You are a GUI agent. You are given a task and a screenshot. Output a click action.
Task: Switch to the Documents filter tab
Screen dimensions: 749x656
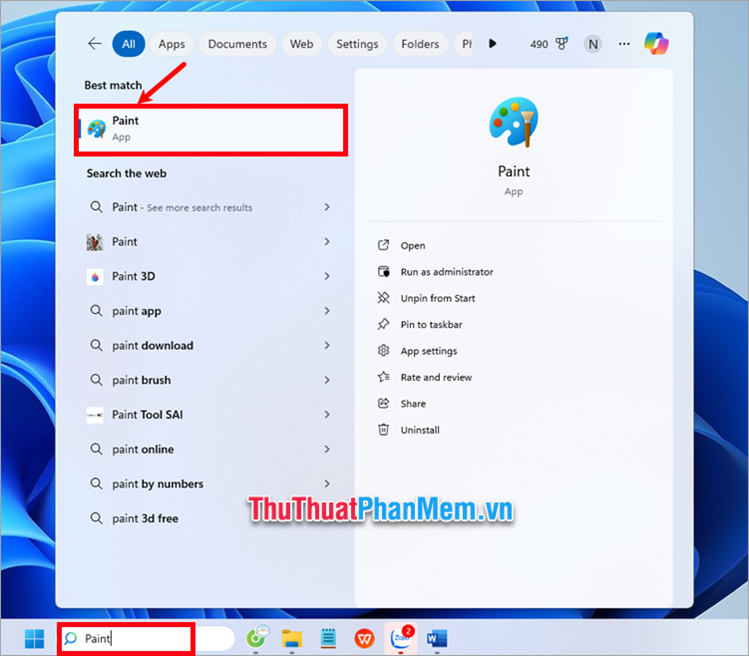tap(237, 44)
